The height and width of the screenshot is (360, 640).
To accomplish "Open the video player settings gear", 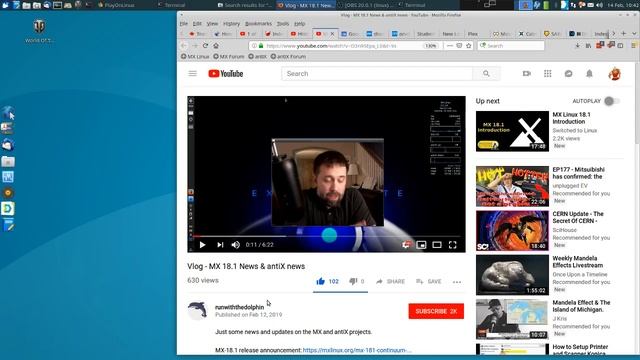I will [406, 244].
